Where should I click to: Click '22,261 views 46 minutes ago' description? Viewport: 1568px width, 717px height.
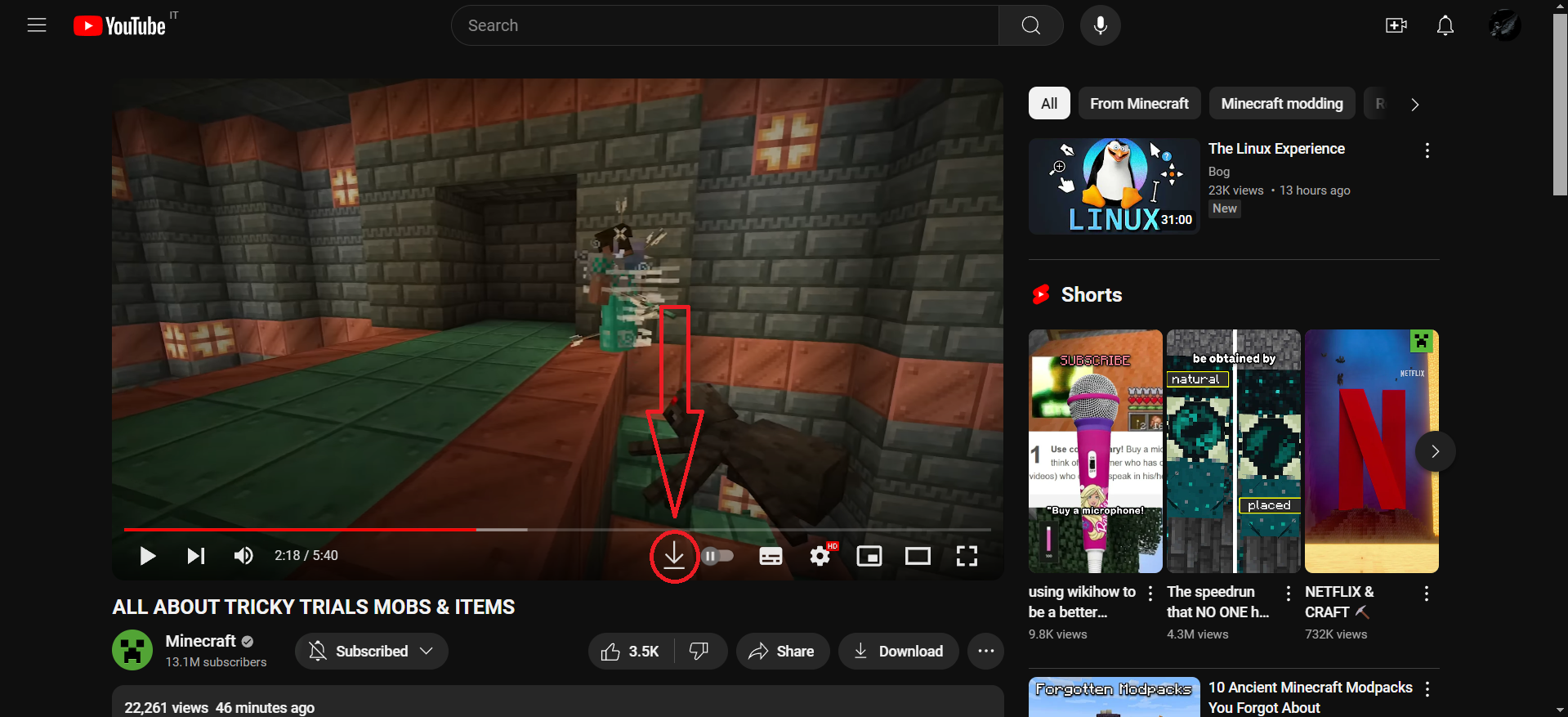[219, 708]
